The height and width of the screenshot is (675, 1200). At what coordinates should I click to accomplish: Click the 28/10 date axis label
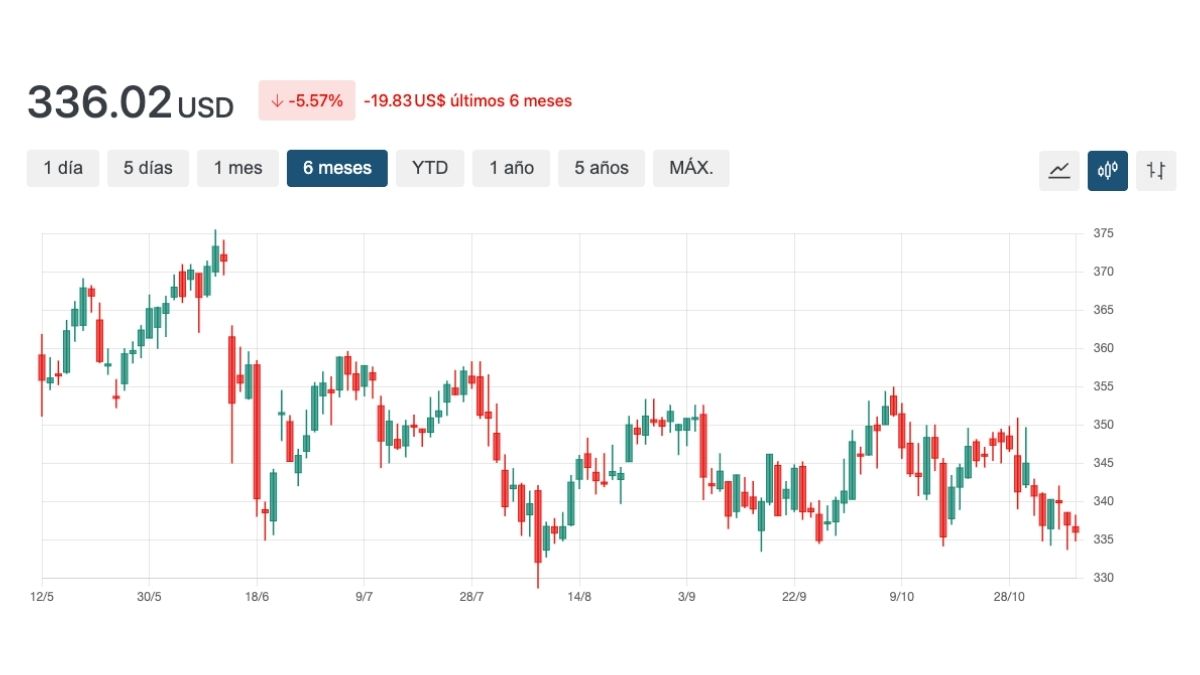tap(1008, 597)
